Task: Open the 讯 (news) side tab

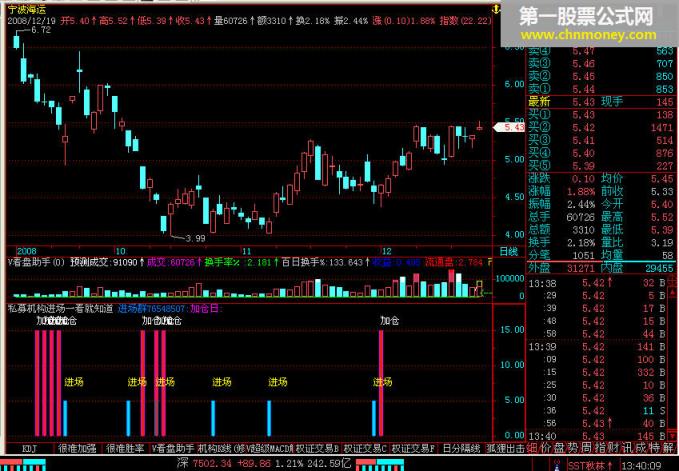Action: 628,448
